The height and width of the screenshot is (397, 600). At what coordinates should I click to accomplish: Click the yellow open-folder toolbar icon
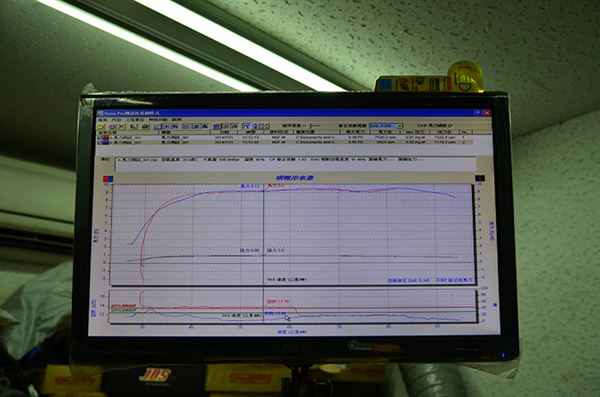(x=100, y=127)
